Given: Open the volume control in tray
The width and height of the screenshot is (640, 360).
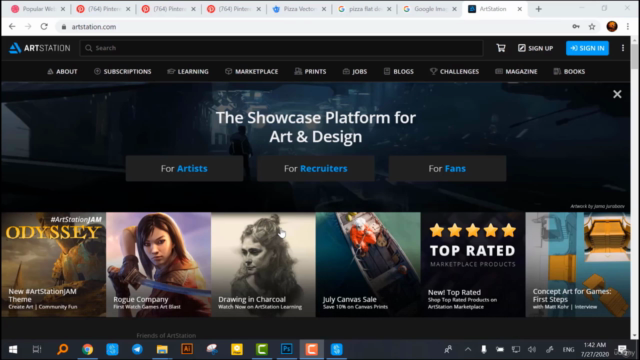Looking at the screenshot, I should [532, 349].
